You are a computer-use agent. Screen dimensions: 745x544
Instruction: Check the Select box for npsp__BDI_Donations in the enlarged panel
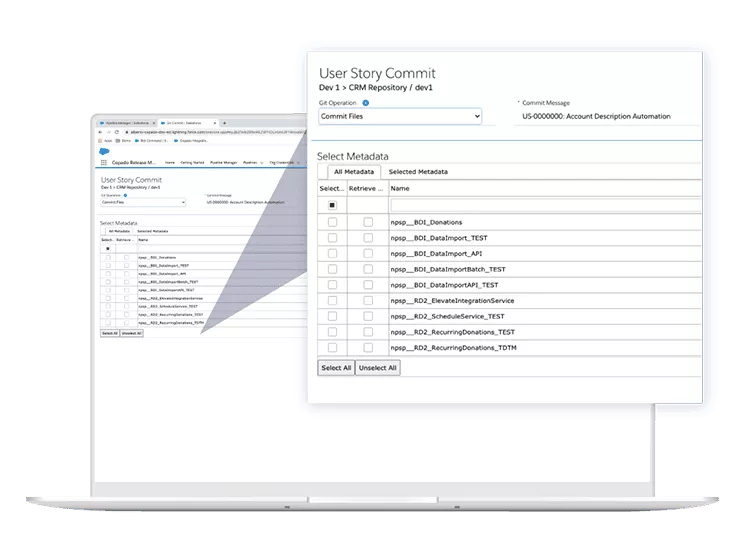click(x=333, y=222)
